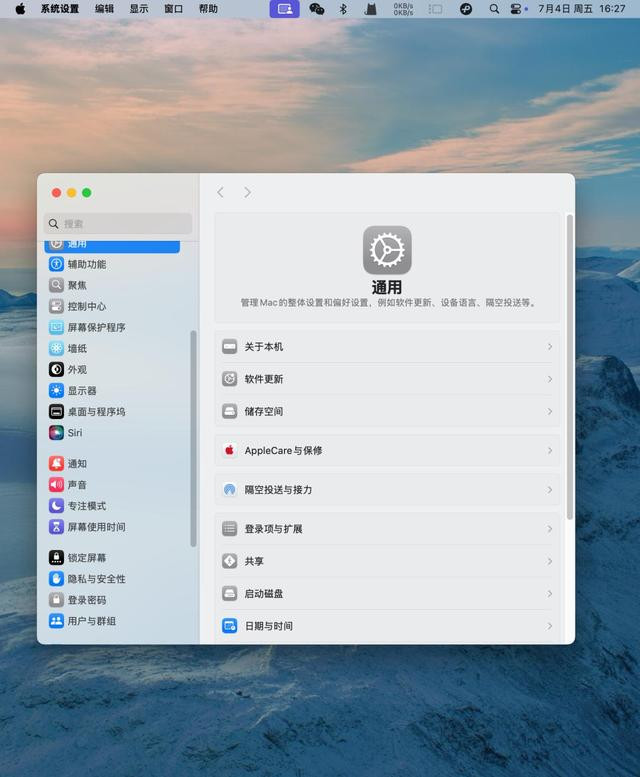Go forward with the right arrow button
The width and height of the screenshot is (640, 777).
[x=247, y=192]
